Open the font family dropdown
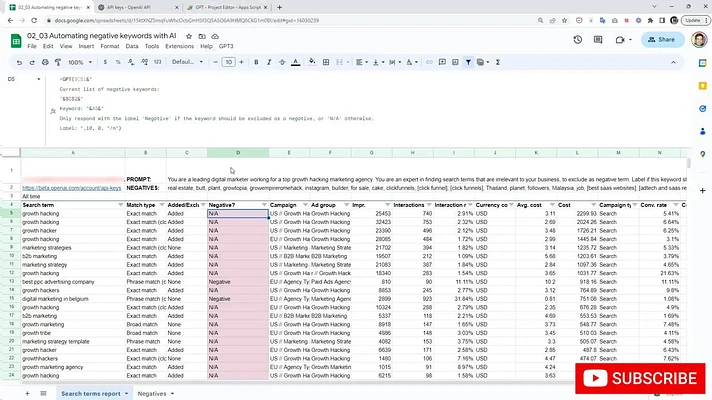 [186, 62]
